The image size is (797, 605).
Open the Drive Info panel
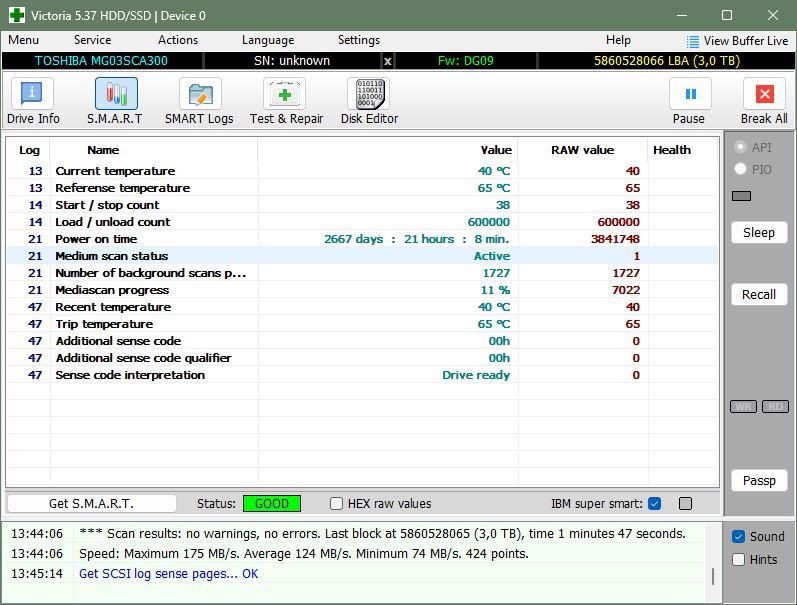tap(33, 101)
